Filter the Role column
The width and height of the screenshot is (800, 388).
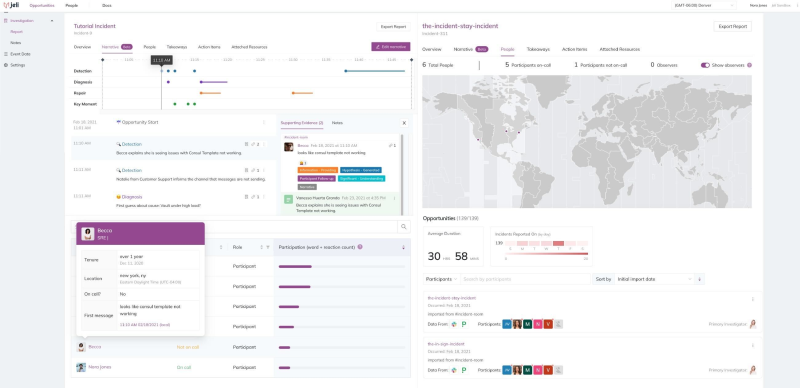268,247
